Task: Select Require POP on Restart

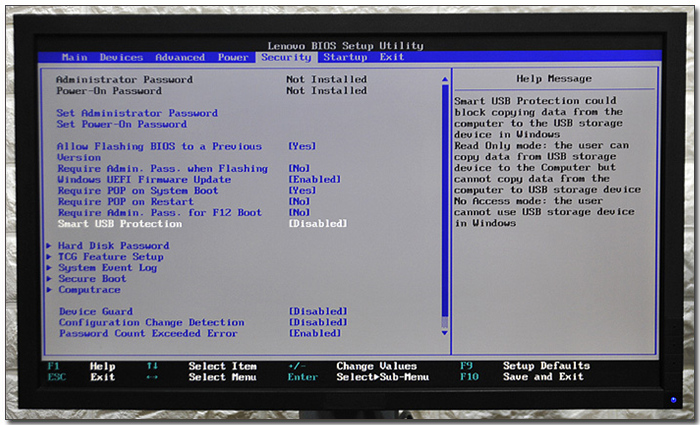Action: (125, 202)
